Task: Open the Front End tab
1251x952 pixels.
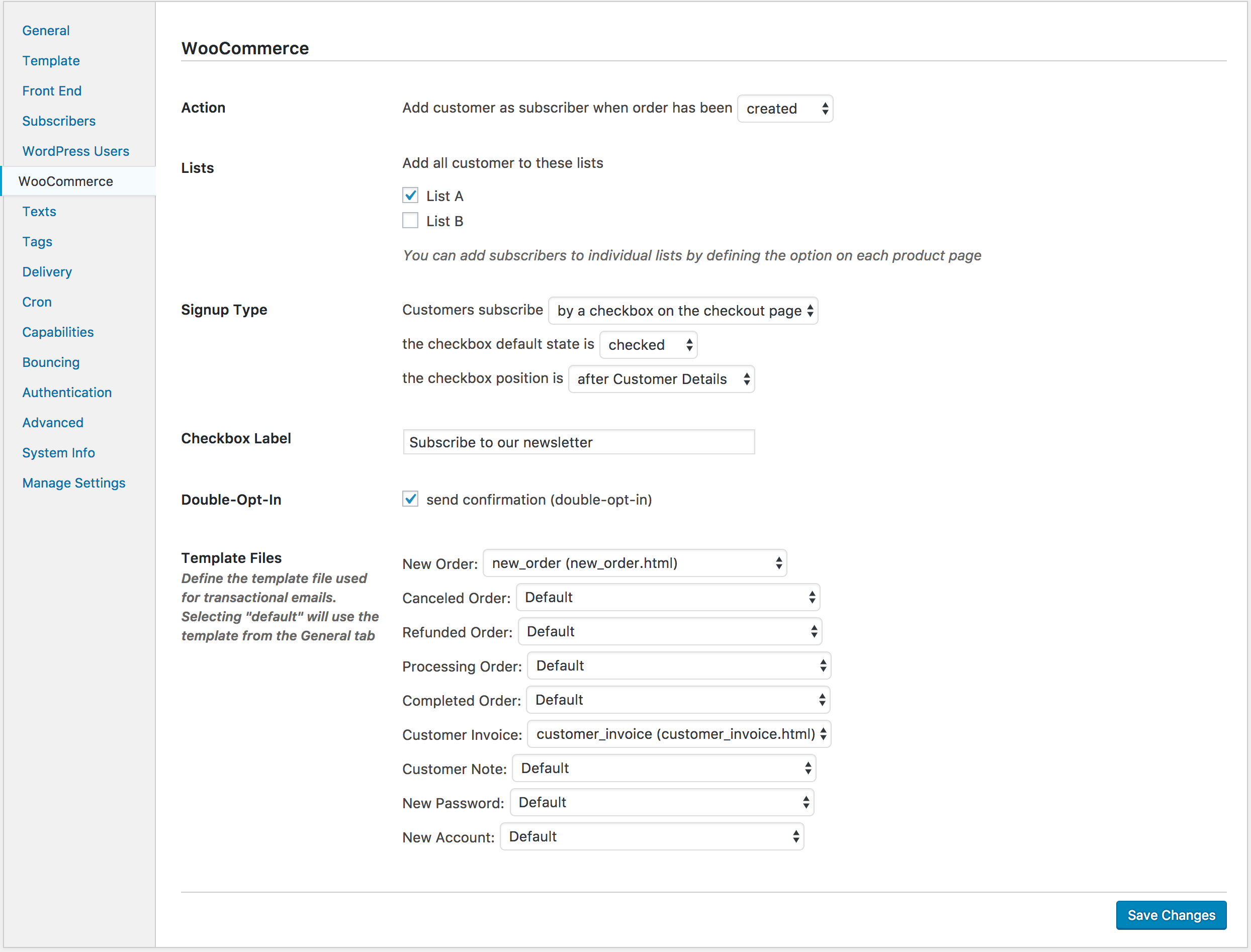Action: pos(52,90)
